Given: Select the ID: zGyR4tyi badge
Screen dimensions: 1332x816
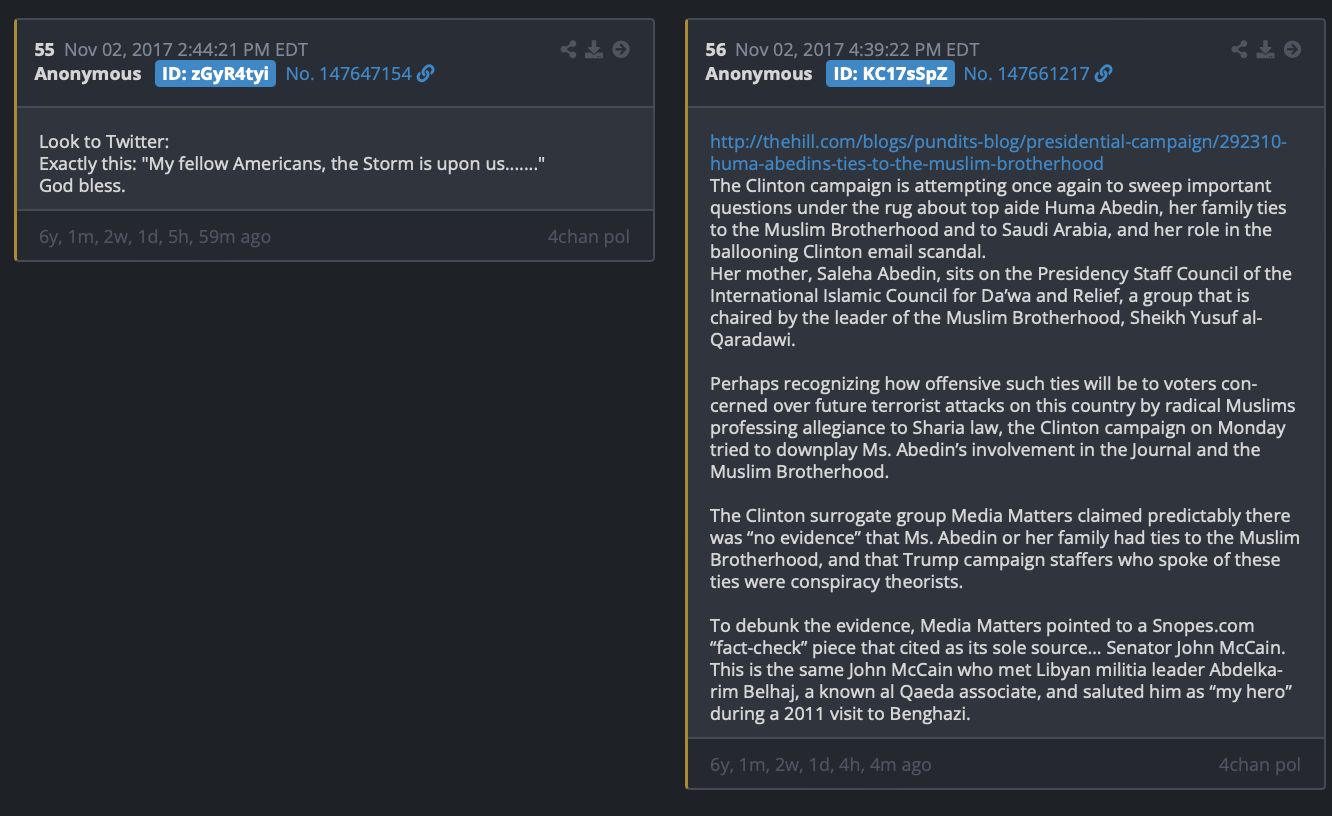Looking at the screenshot, I should point(215,74).
